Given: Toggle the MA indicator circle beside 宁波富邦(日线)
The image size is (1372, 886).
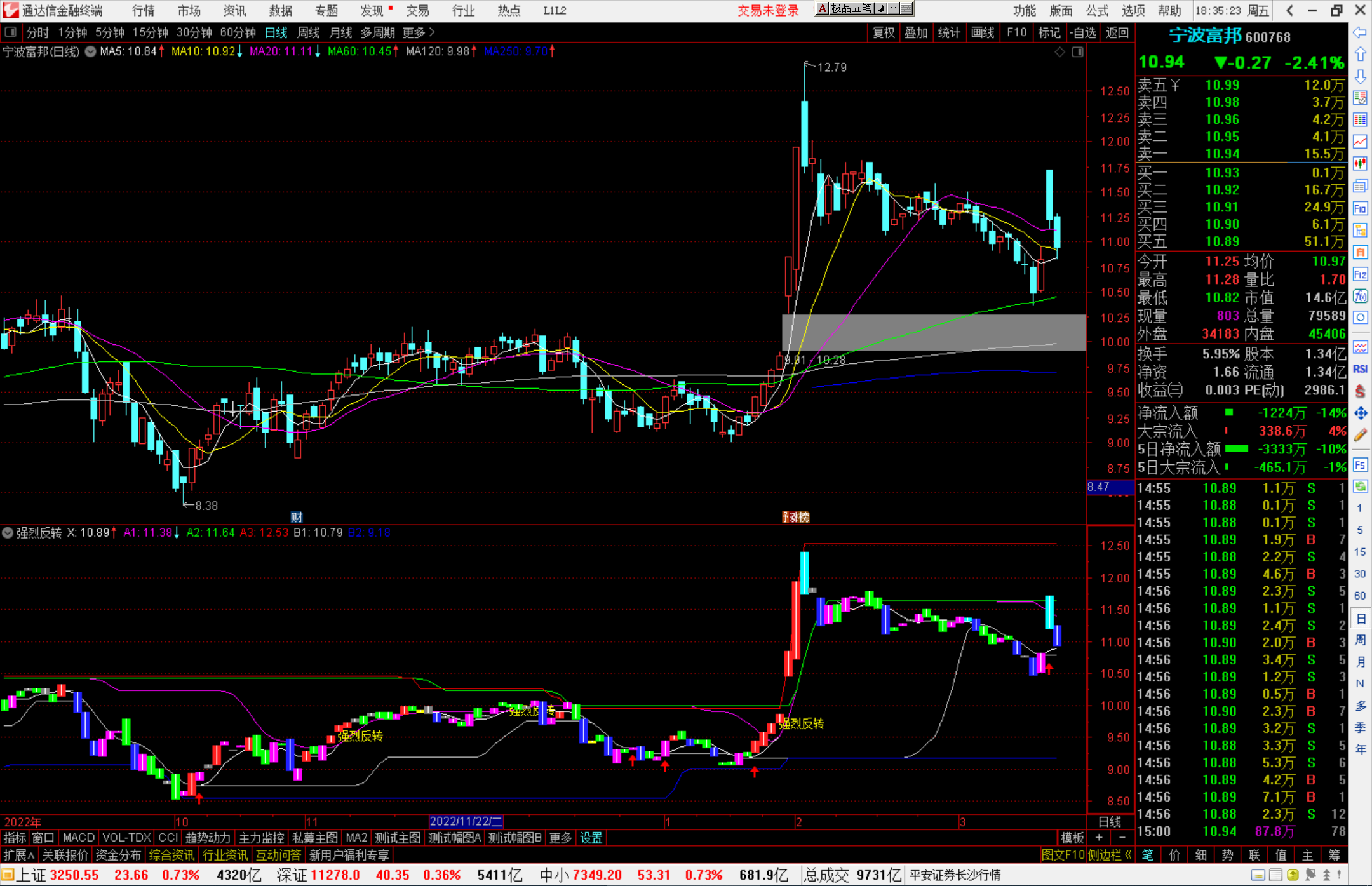Looking at the screenshot, I should (91, 51).
